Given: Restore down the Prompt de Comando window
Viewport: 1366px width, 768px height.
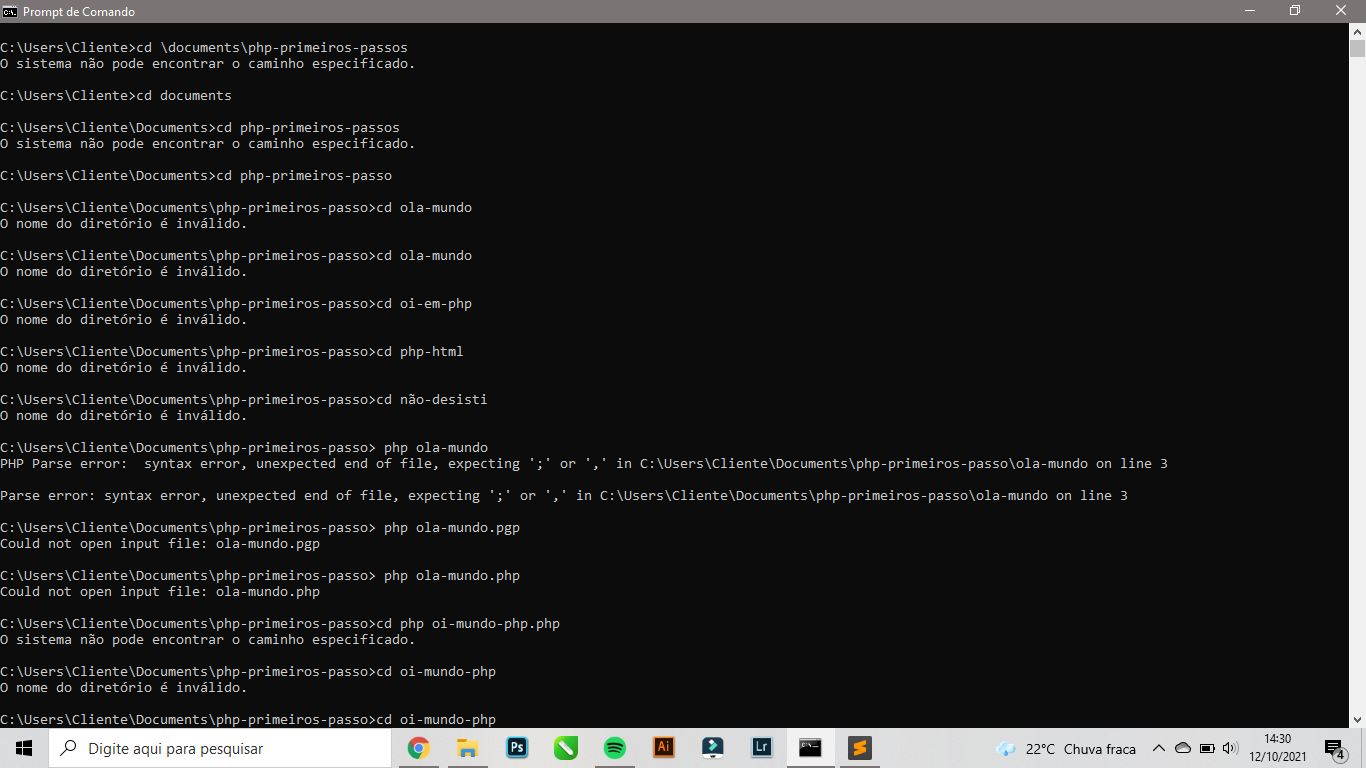Looking at the screenshot, I should click(x=1295, y=11).
